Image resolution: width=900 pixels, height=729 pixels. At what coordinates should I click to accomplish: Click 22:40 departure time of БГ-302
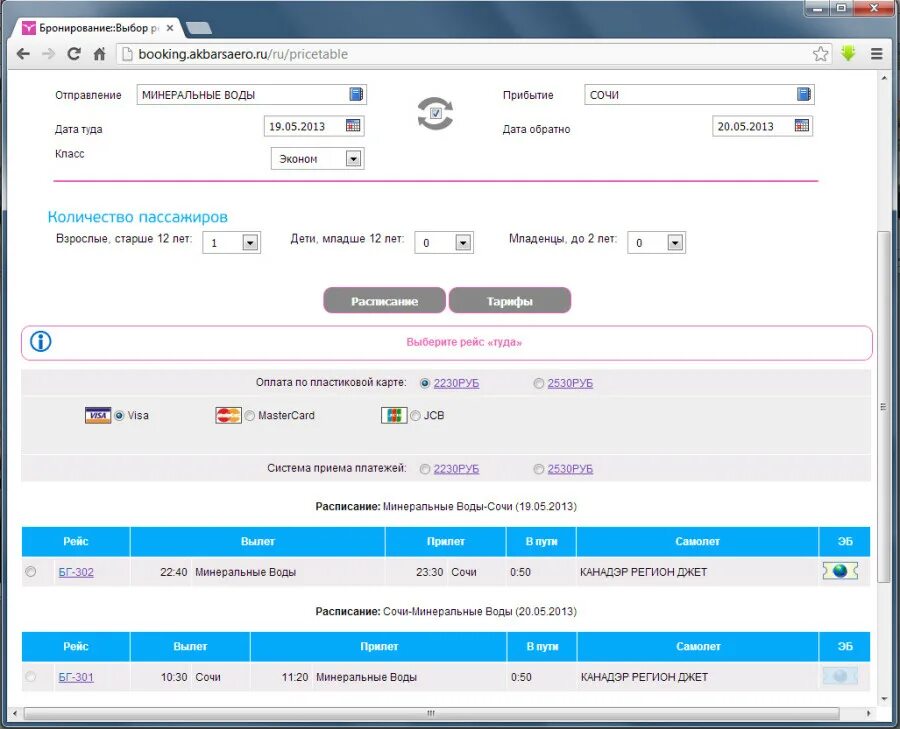click(173, 572)
